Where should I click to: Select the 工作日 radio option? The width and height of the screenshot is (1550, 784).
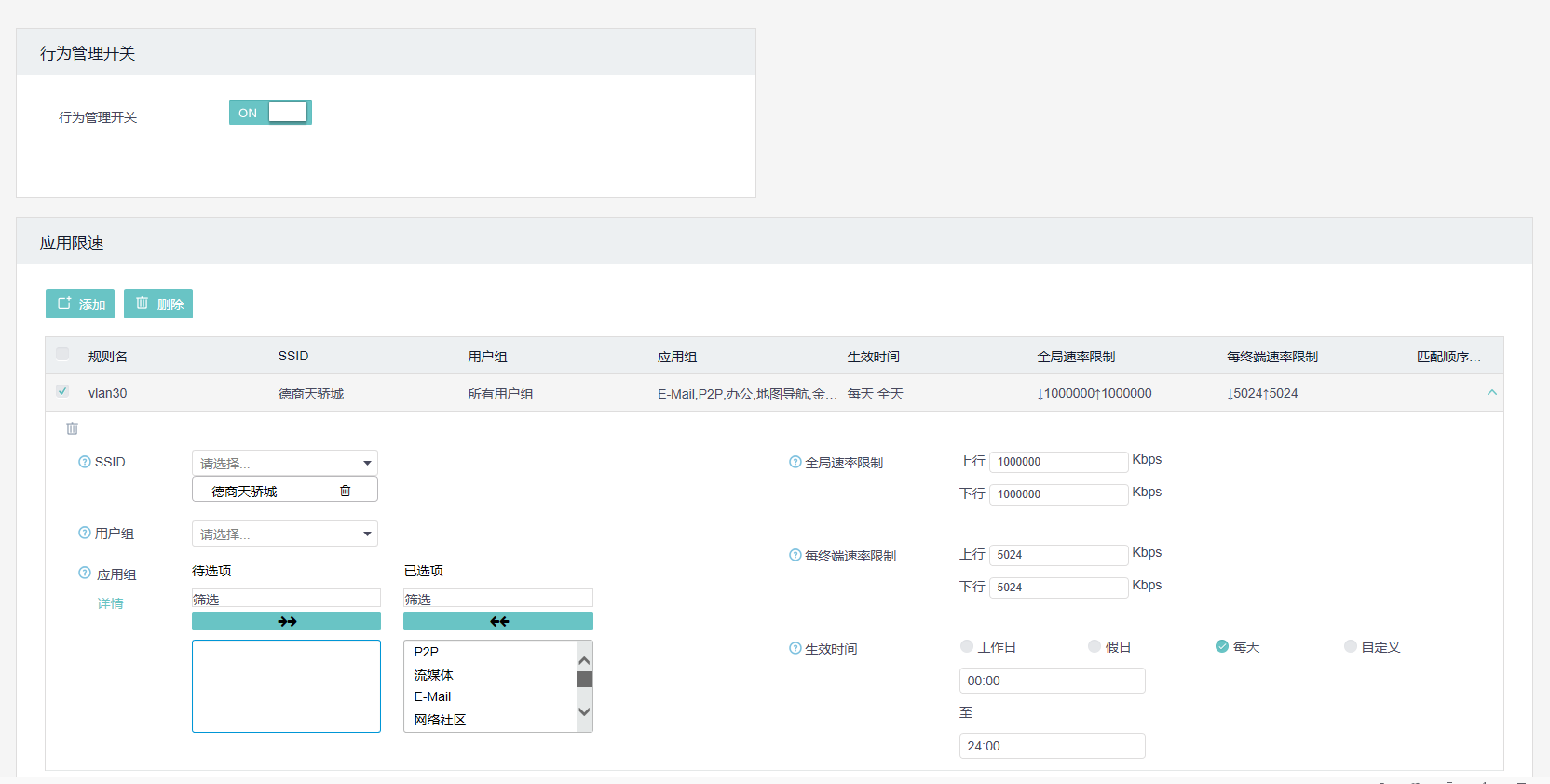click(x=967, y=646)
